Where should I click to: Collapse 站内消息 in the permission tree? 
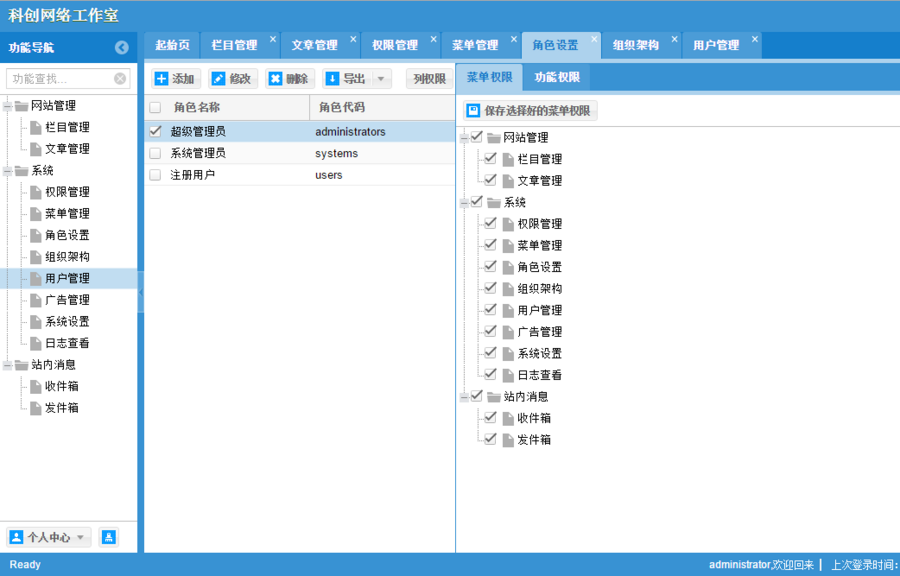pyautogui.click(x=464, y=397)
